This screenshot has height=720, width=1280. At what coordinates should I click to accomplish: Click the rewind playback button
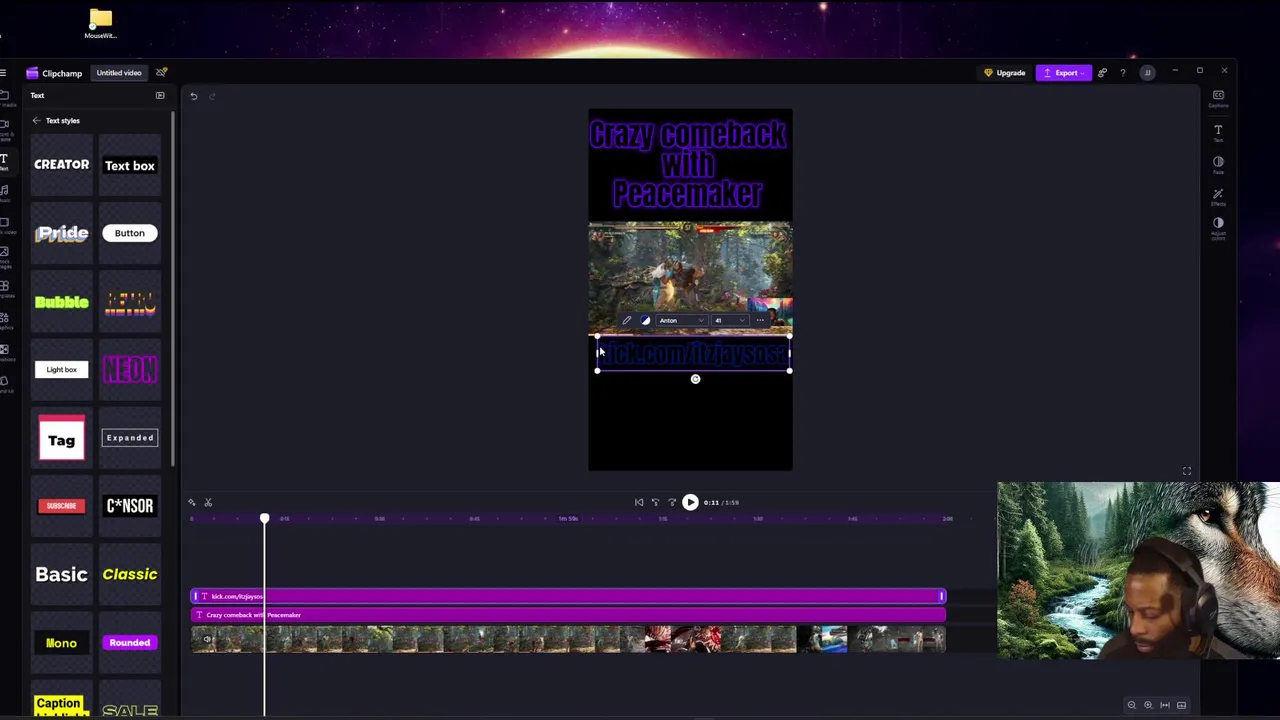(x=656, y=503)
